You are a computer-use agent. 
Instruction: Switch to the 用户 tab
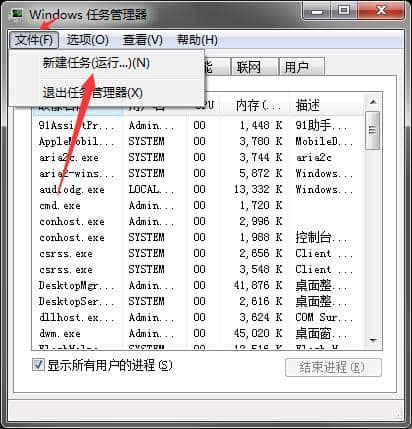[x=302, y=67]
